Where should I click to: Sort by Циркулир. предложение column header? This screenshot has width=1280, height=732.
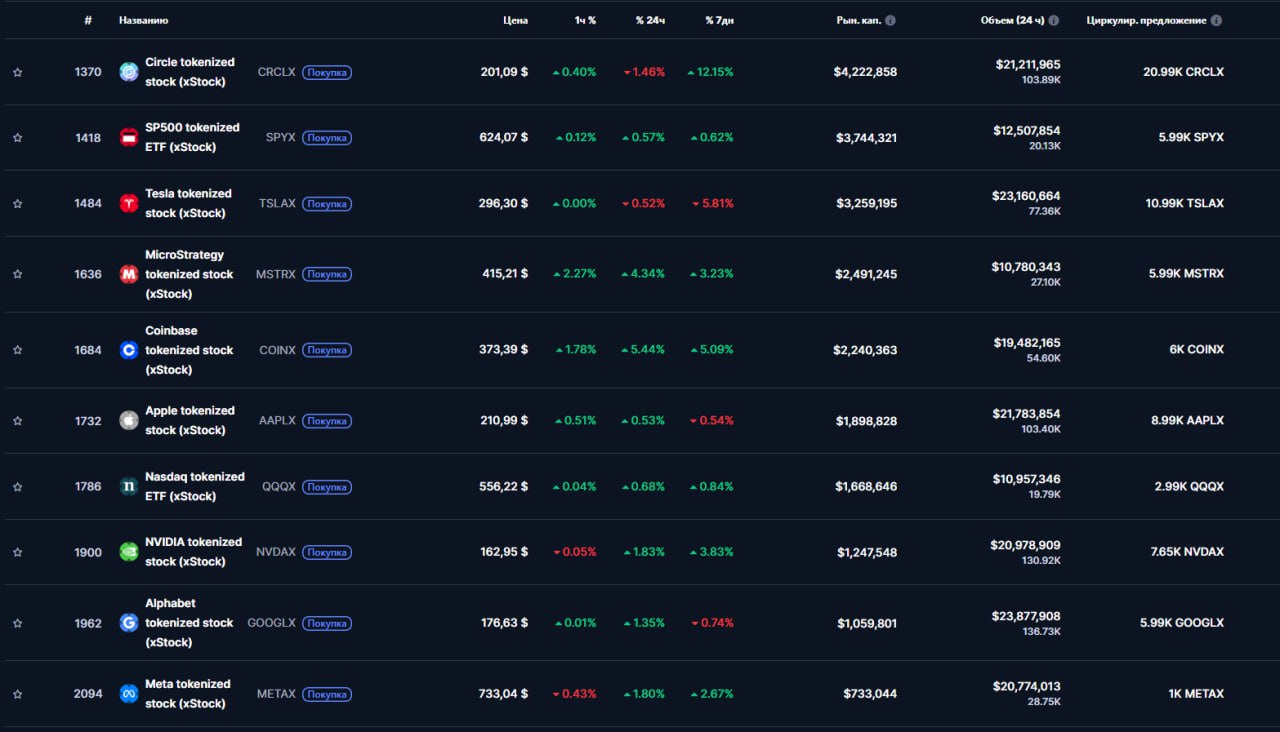1147,20
